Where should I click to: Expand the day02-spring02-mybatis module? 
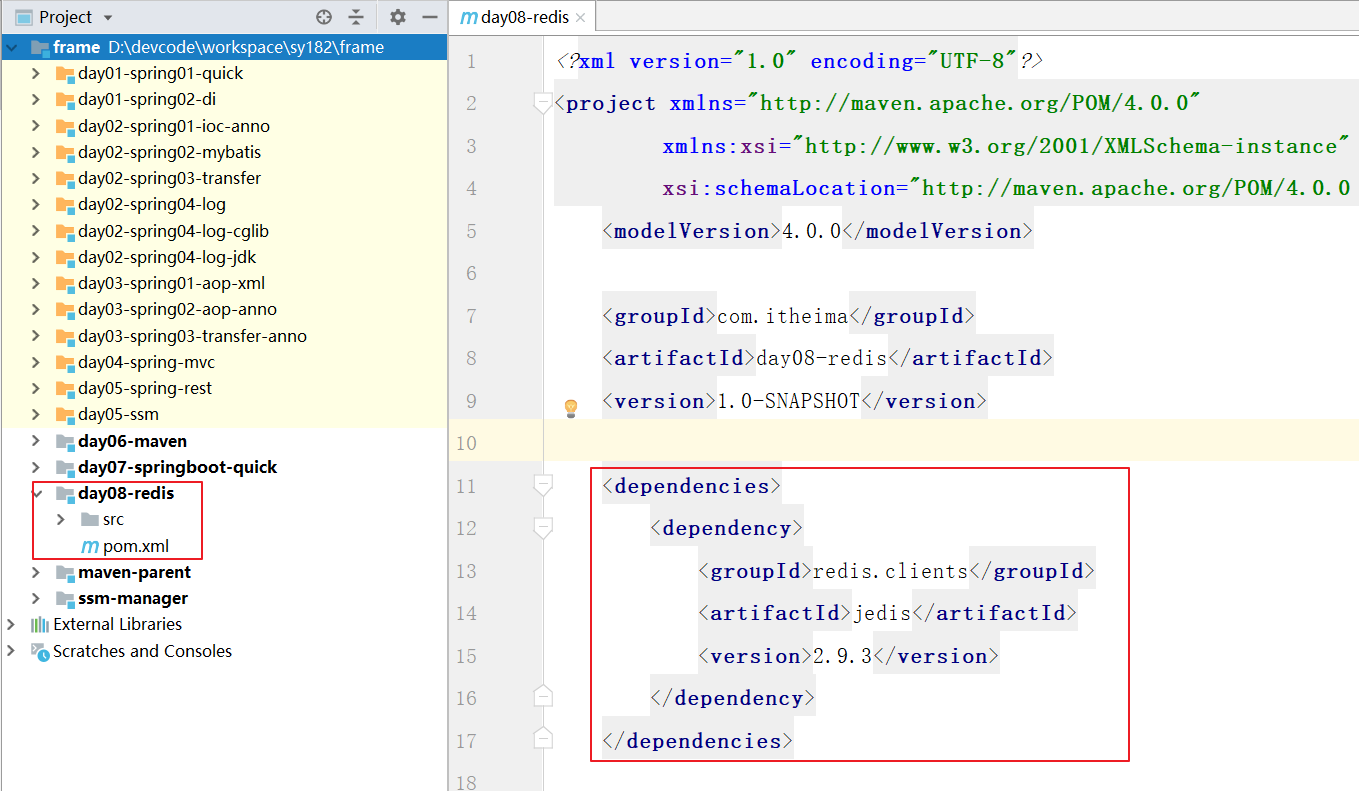(x=36, y=152)
